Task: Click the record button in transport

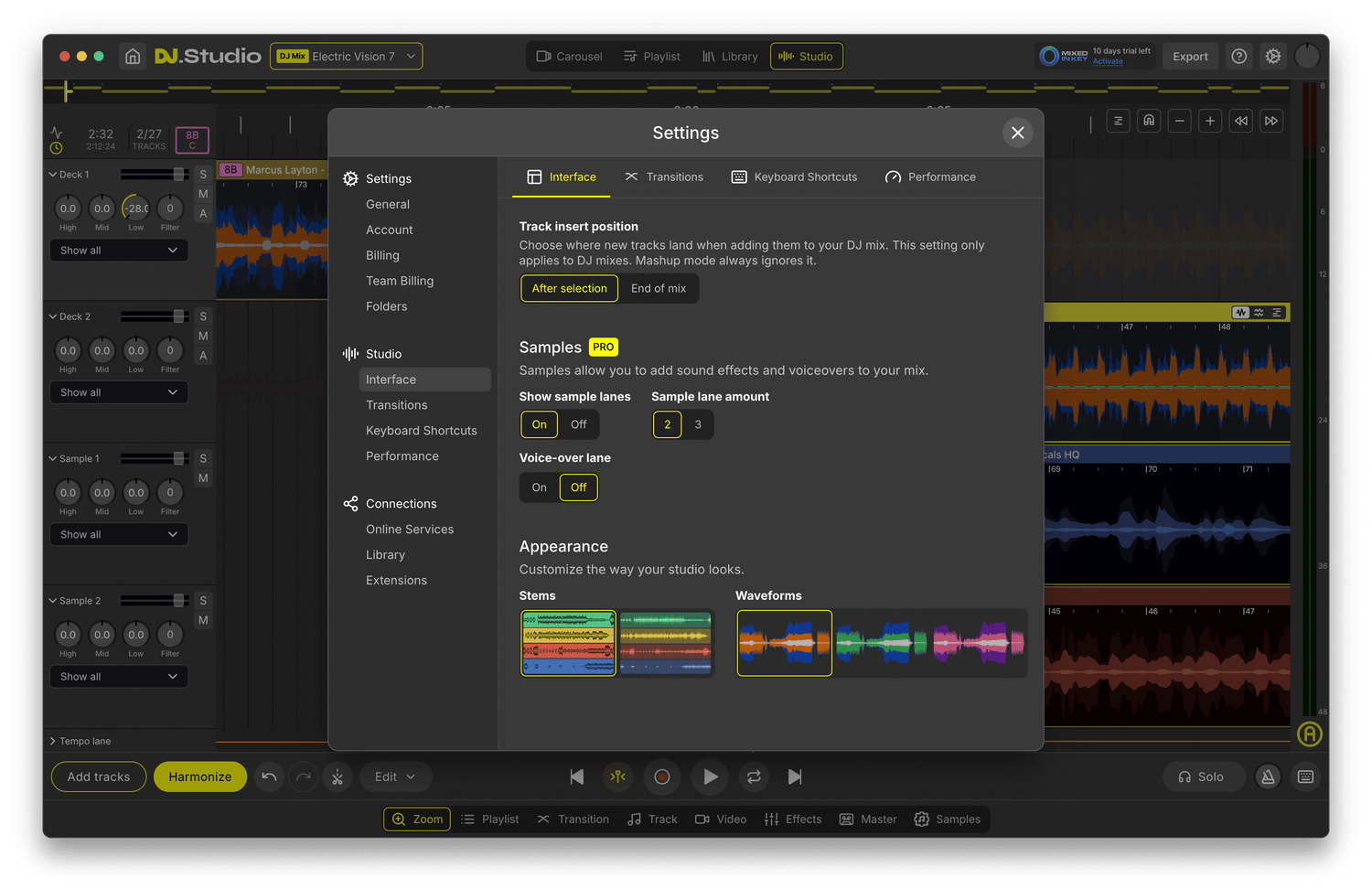Action: [662, 777]
